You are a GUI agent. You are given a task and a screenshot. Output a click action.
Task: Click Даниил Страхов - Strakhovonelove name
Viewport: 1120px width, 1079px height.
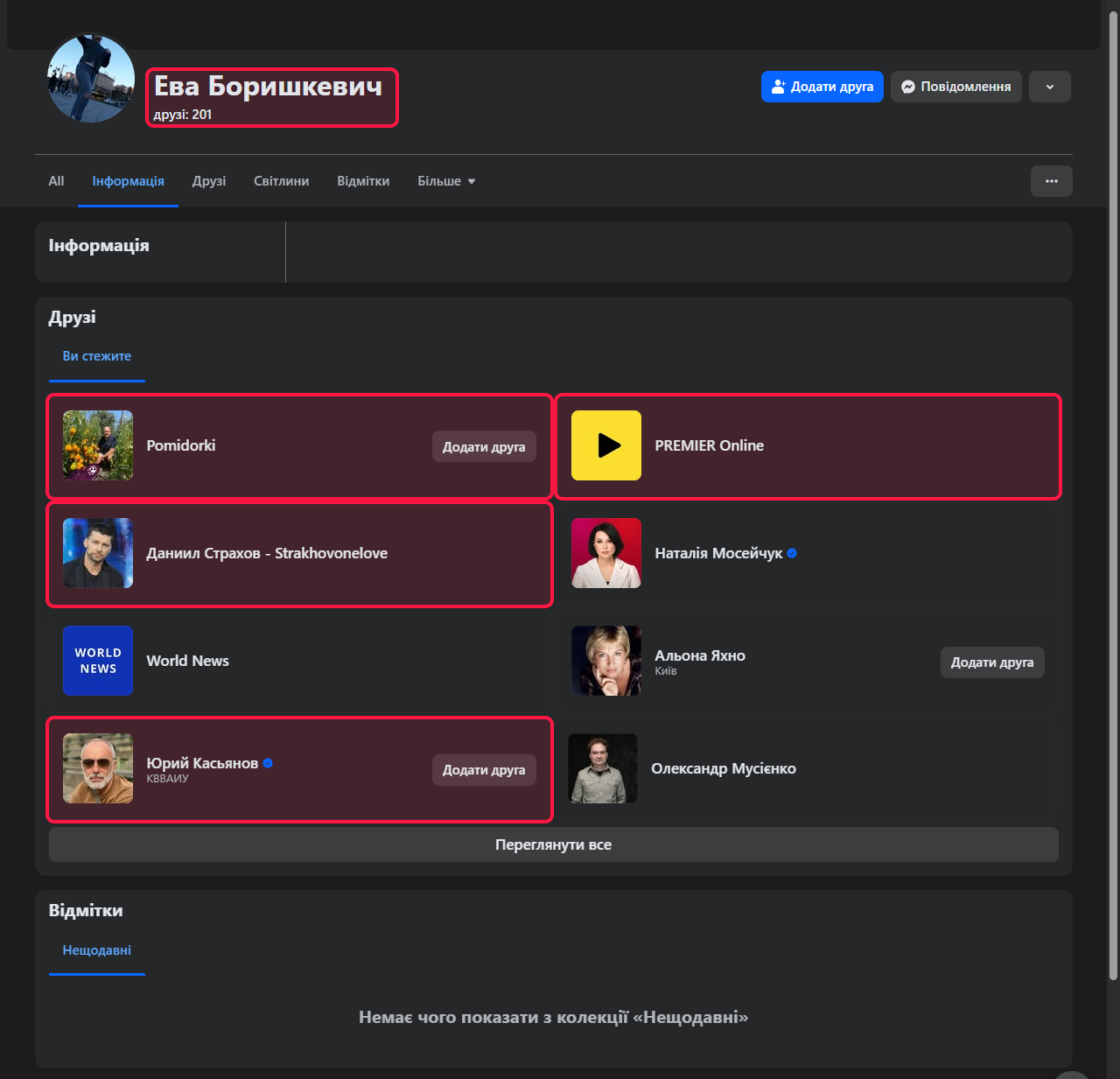(x=267, y=553)
